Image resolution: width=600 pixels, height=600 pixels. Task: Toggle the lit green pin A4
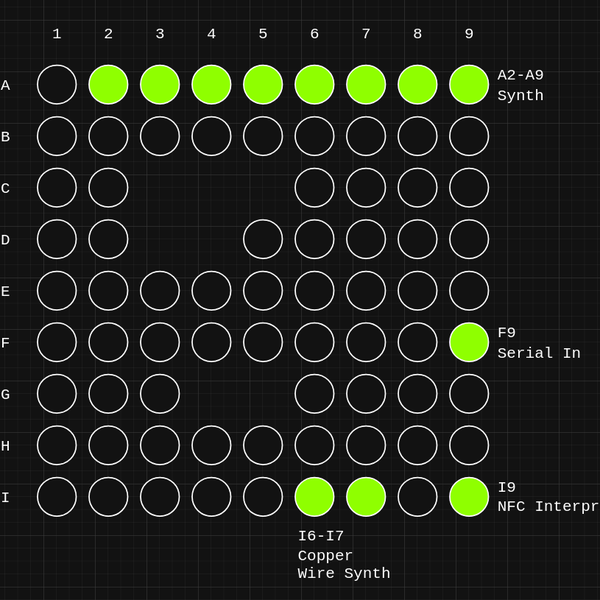[211, 85]
